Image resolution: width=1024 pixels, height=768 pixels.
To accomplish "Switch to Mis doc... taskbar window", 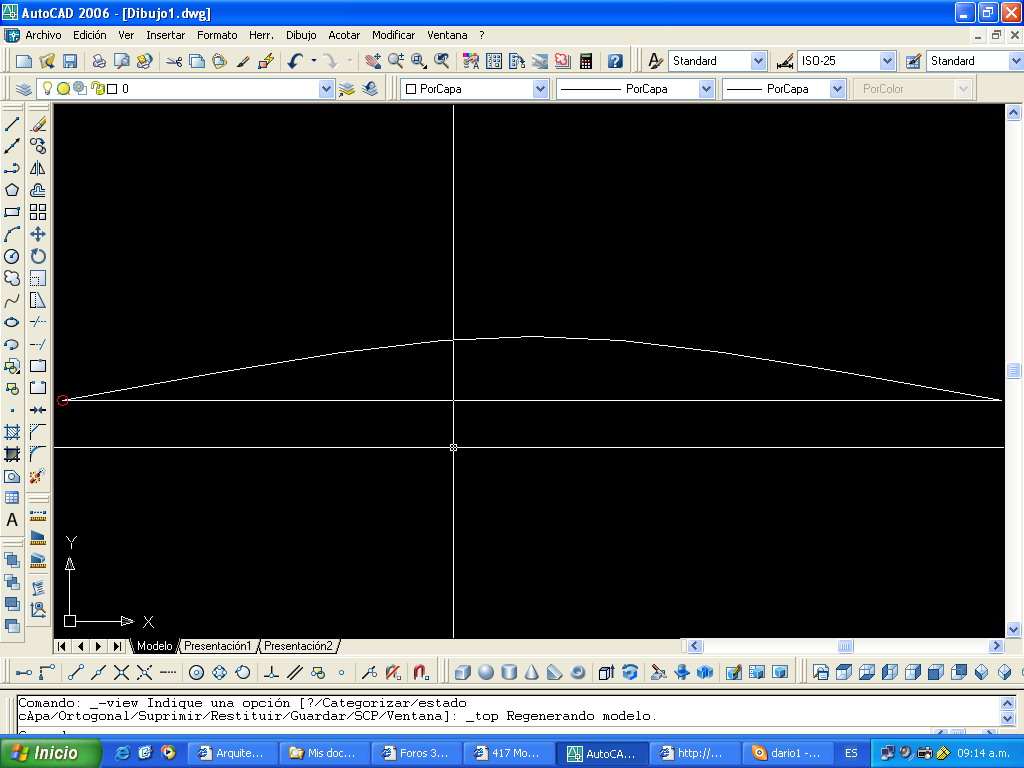I will (x=325, y=753).
